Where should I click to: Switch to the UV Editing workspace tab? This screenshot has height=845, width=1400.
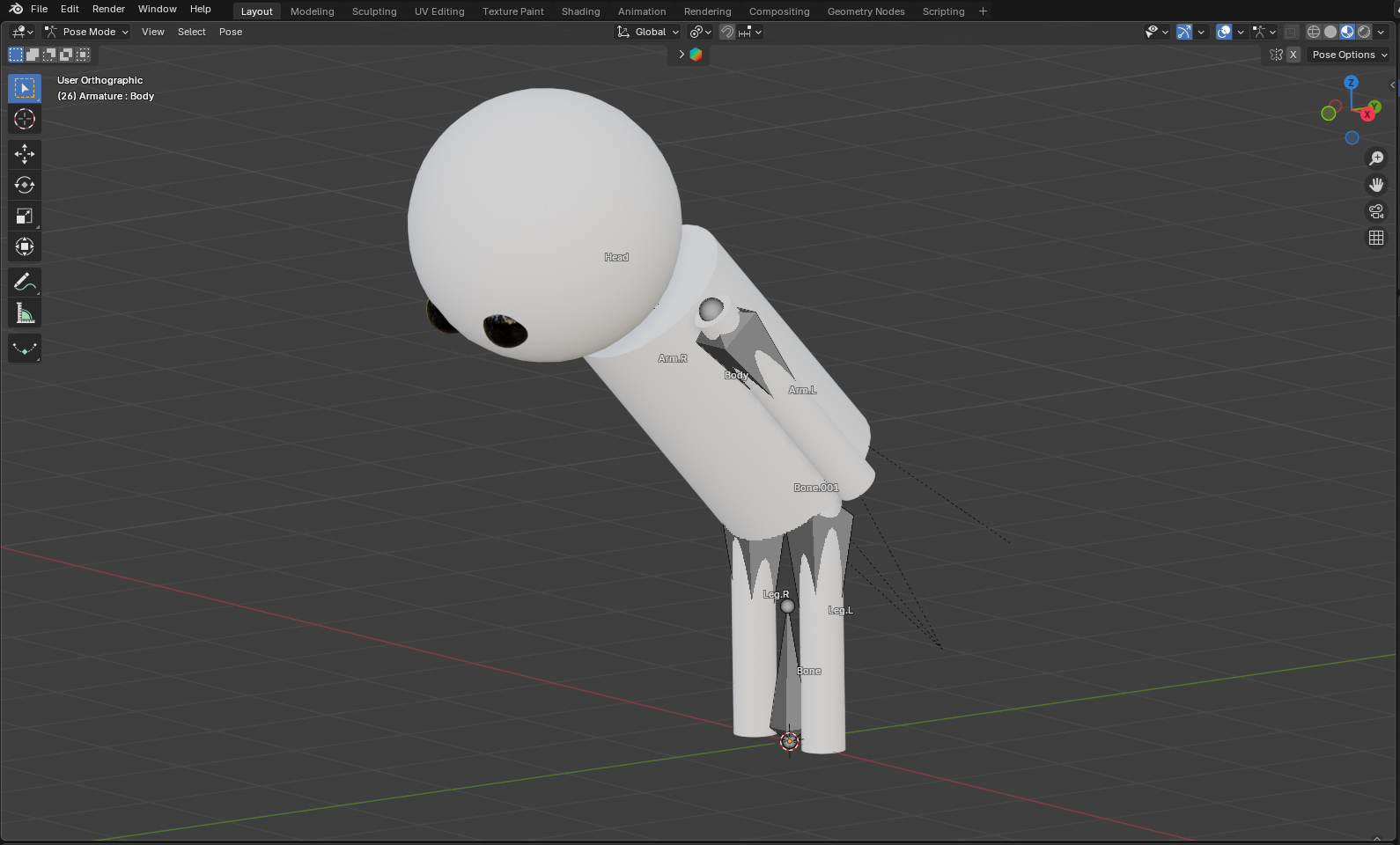[x=439, y=11]
